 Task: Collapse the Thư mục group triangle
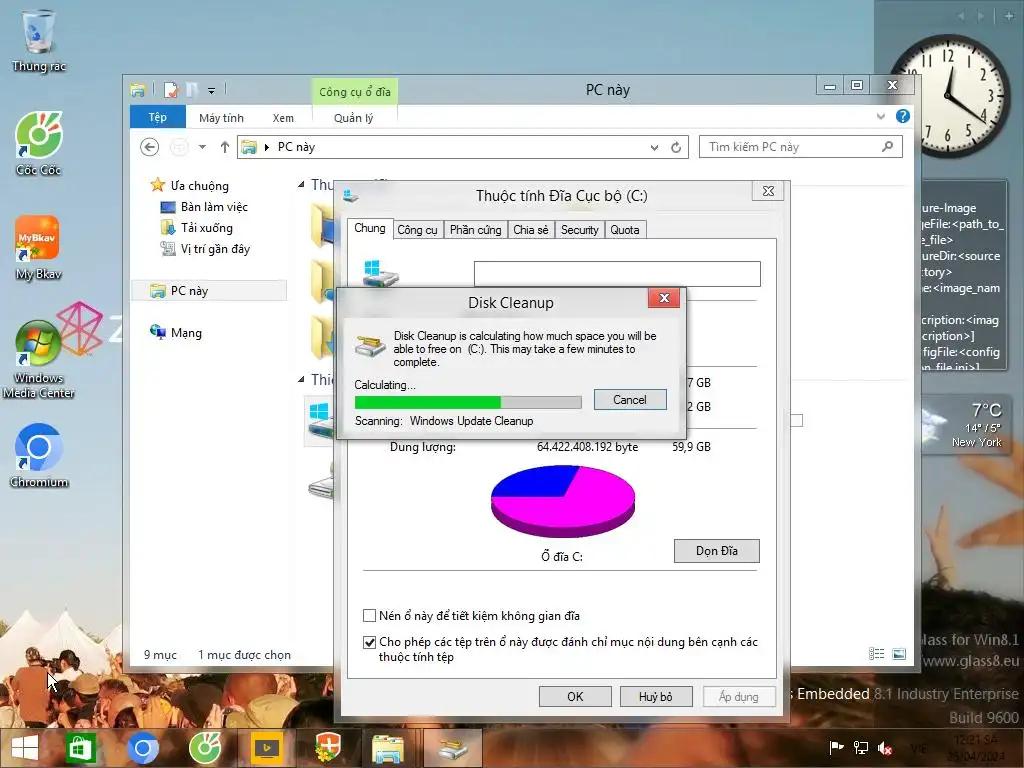click(x=301, y=185)
